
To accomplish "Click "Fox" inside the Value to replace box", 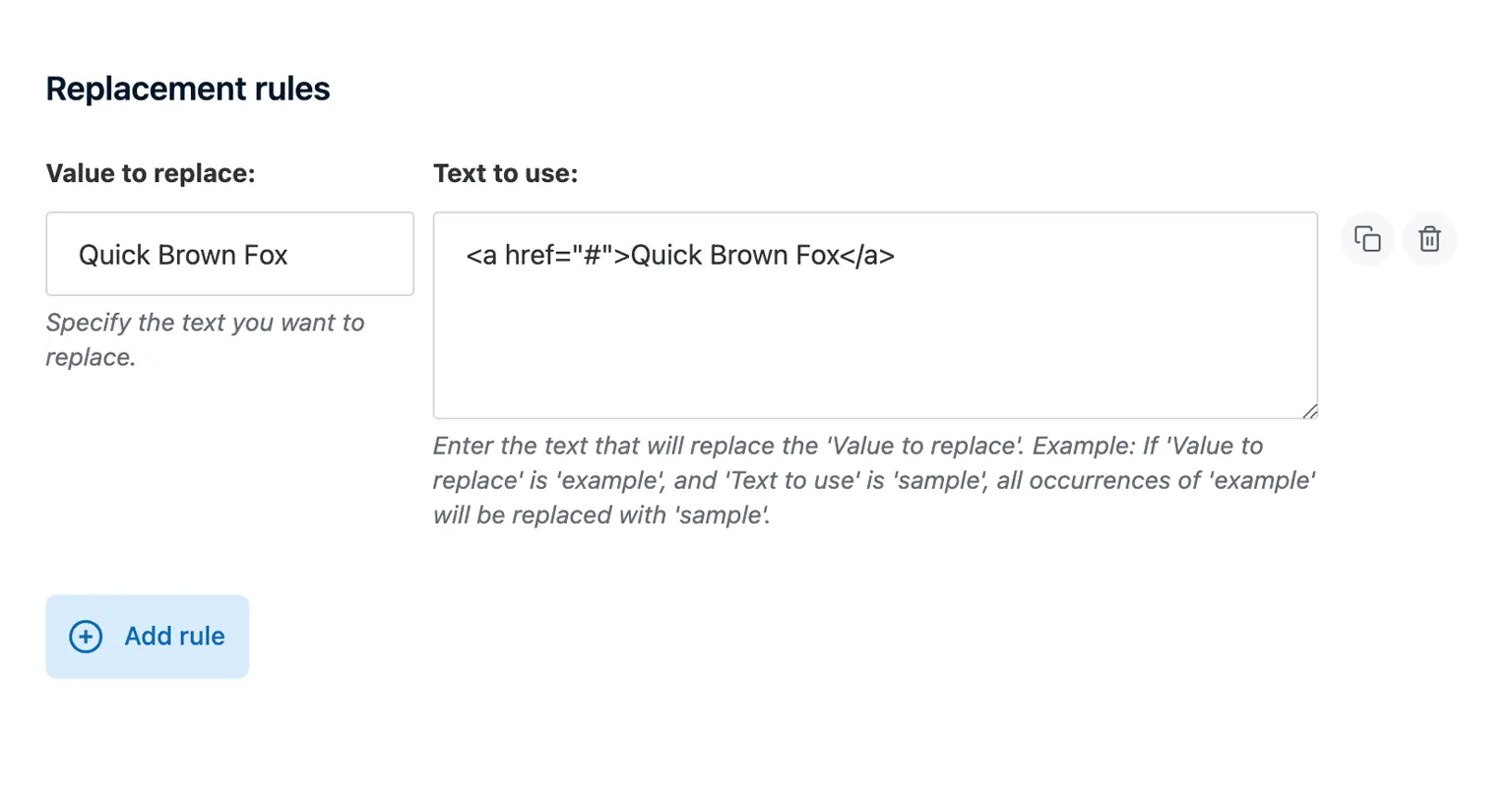I will [266, 256].
